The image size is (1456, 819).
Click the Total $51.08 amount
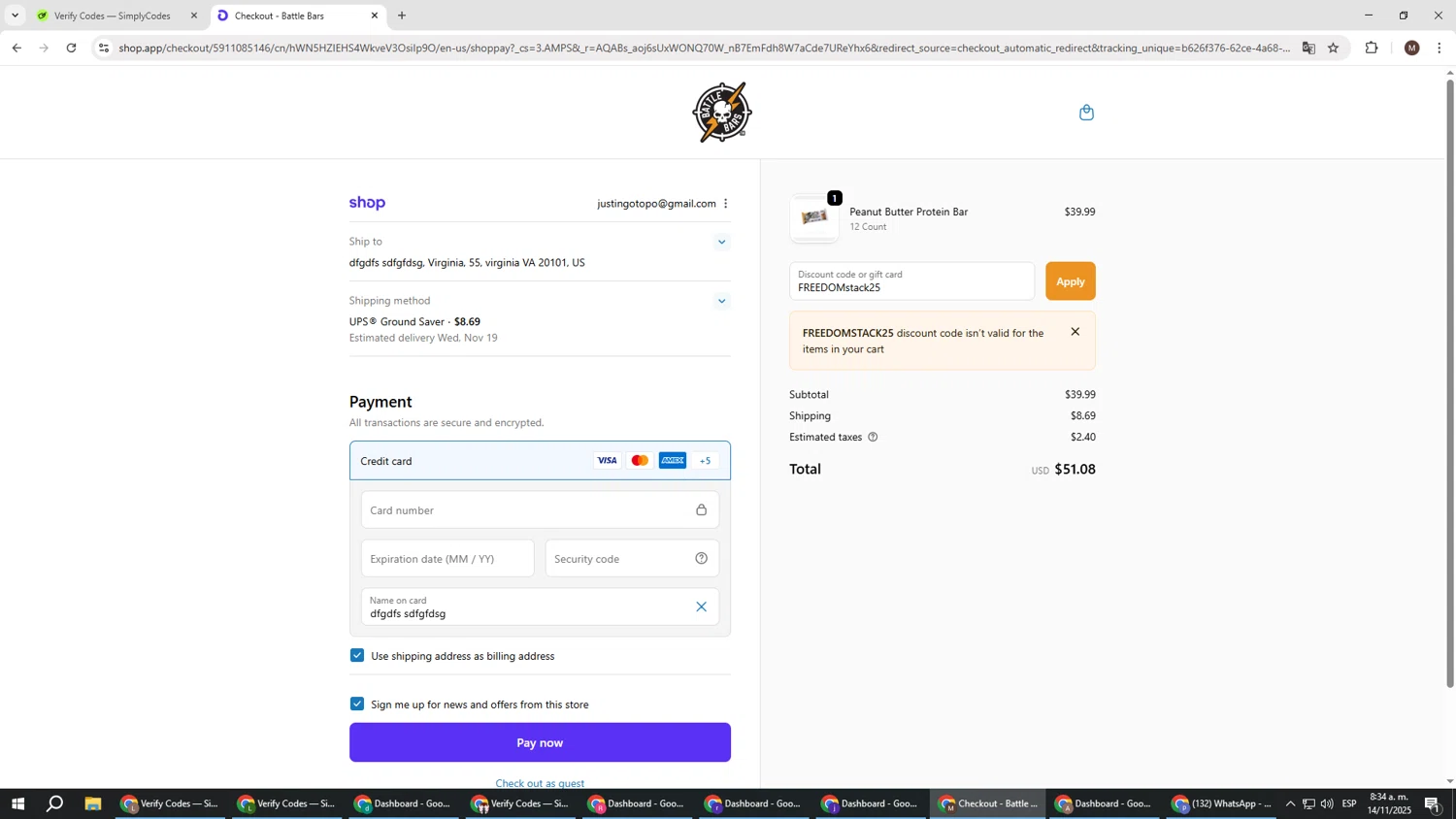pyautogui.click(x=1075, y=470)
